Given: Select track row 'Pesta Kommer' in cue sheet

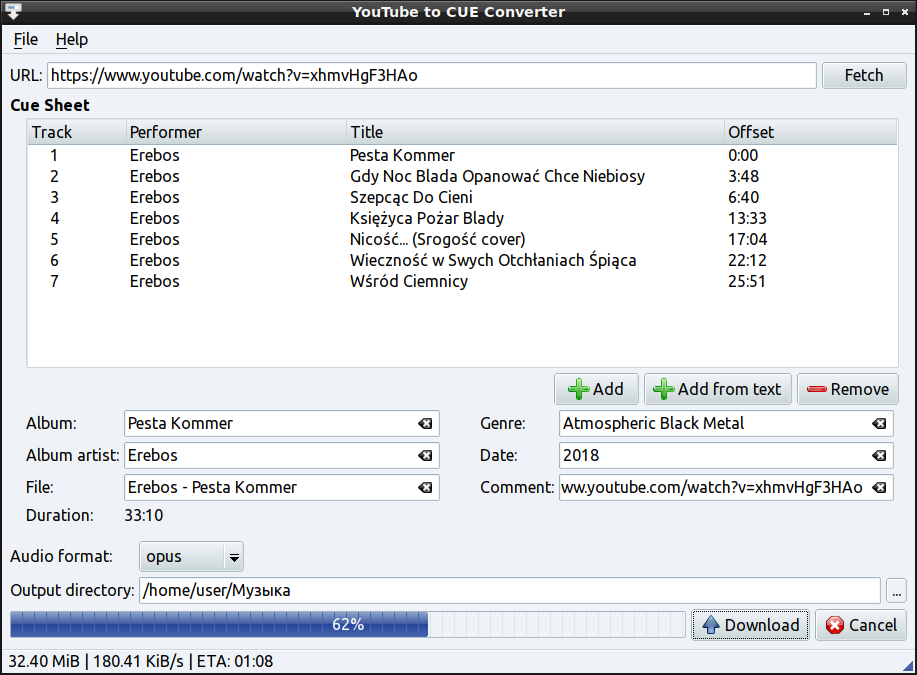Looking at the screenshot, I should click(462, 156).
